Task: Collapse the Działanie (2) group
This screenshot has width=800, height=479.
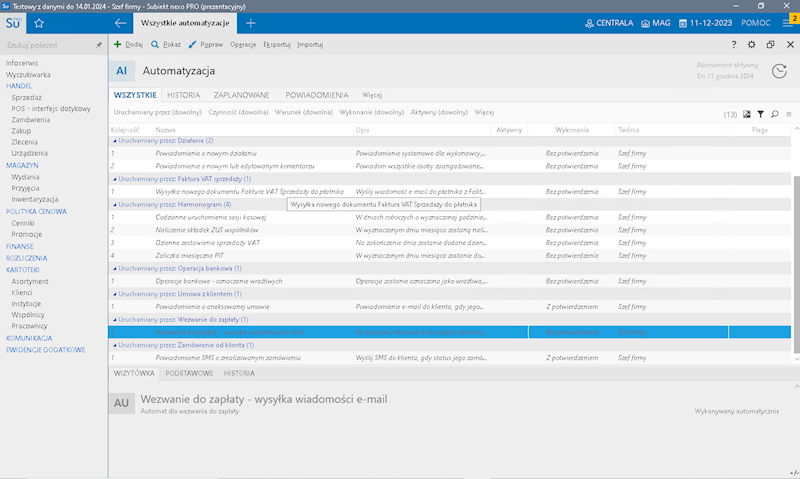Action: point(115,141)
